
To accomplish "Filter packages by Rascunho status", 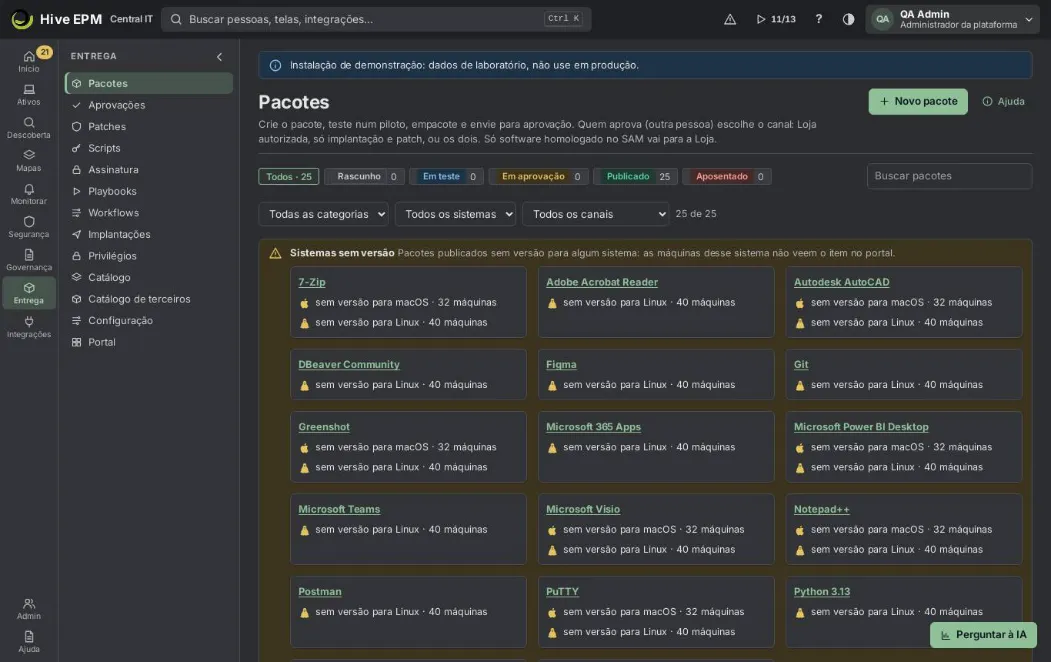I will [364, 176].
